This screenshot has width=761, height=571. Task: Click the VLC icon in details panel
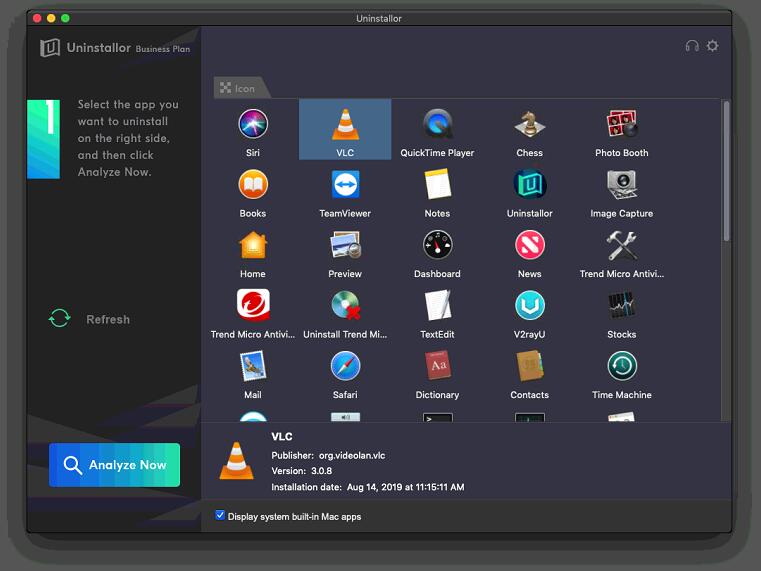[x=236, y=461]
